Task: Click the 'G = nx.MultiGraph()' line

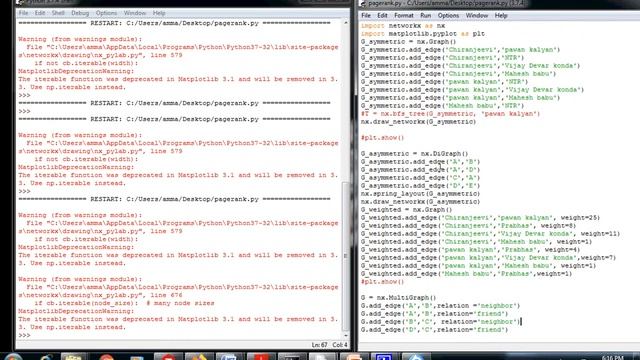Action: tap(398, 298)
